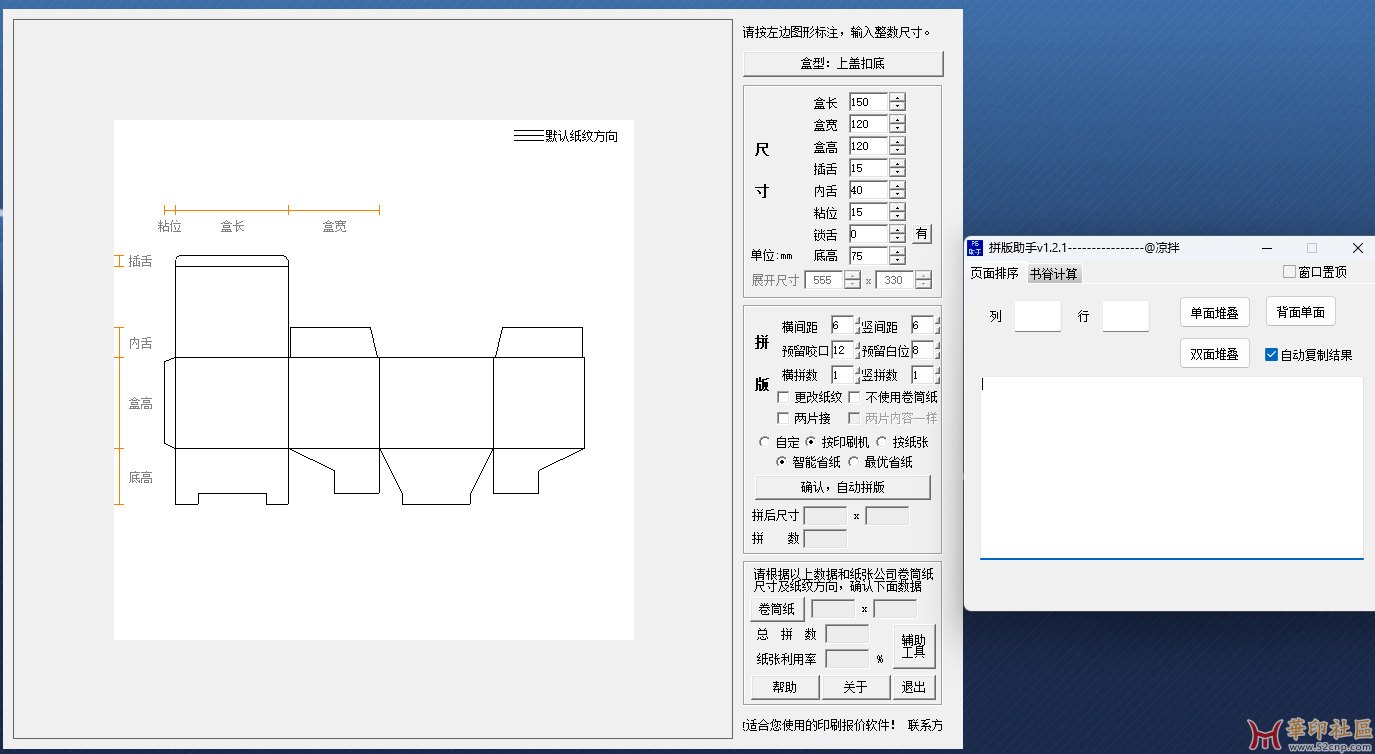Adjust the 盒高 spinner arrows
This screenshot has width=1375, height=754.
(898, 146)
